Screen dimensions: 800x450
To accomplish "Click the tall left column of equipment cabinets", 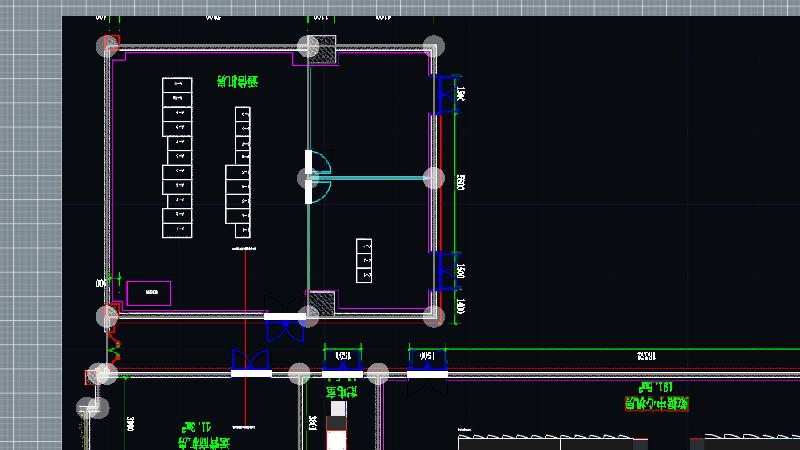I will click(177, 158).
